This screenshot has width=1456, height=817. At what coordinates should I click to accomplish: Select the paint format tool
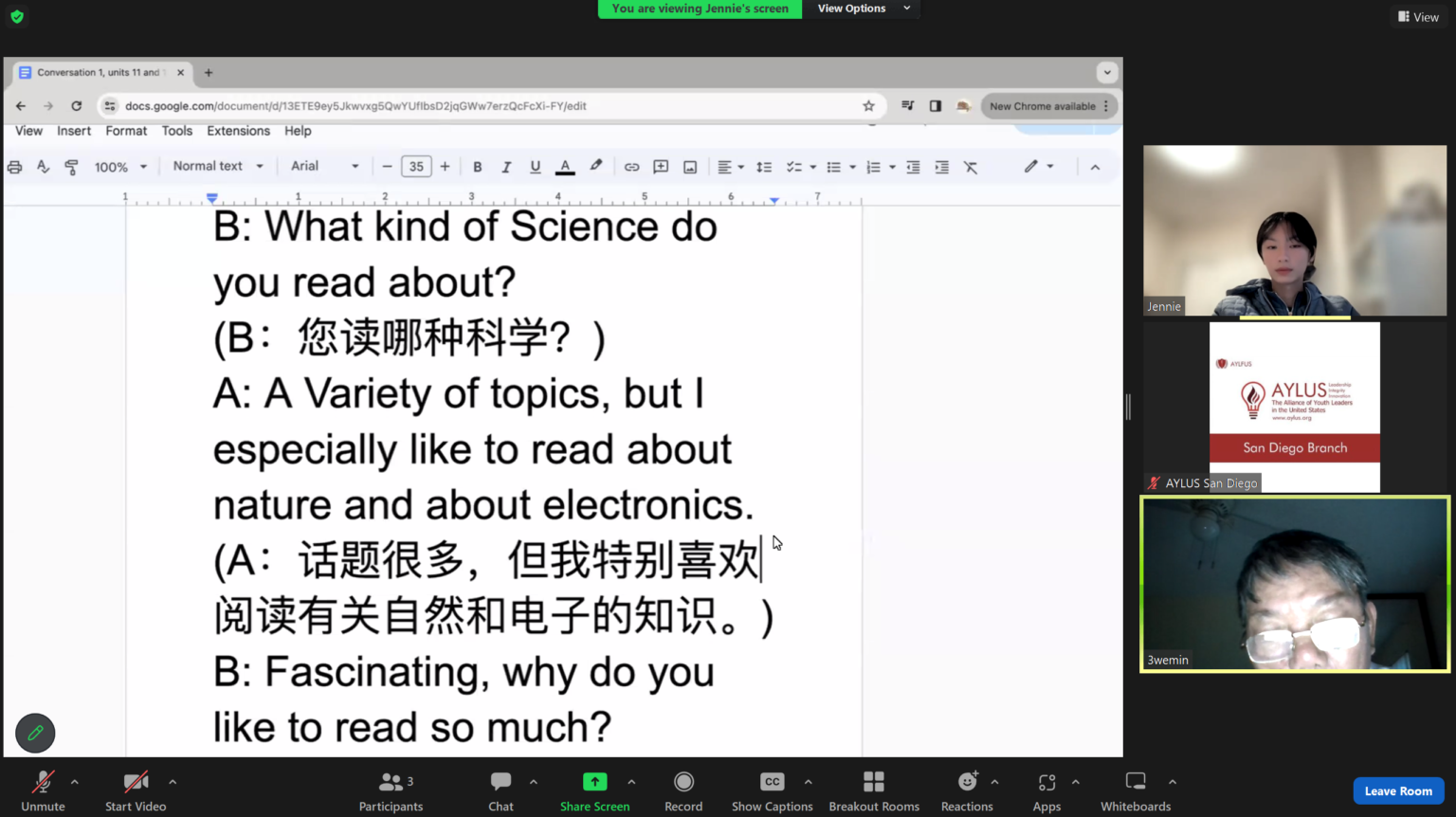click(71, 167)
